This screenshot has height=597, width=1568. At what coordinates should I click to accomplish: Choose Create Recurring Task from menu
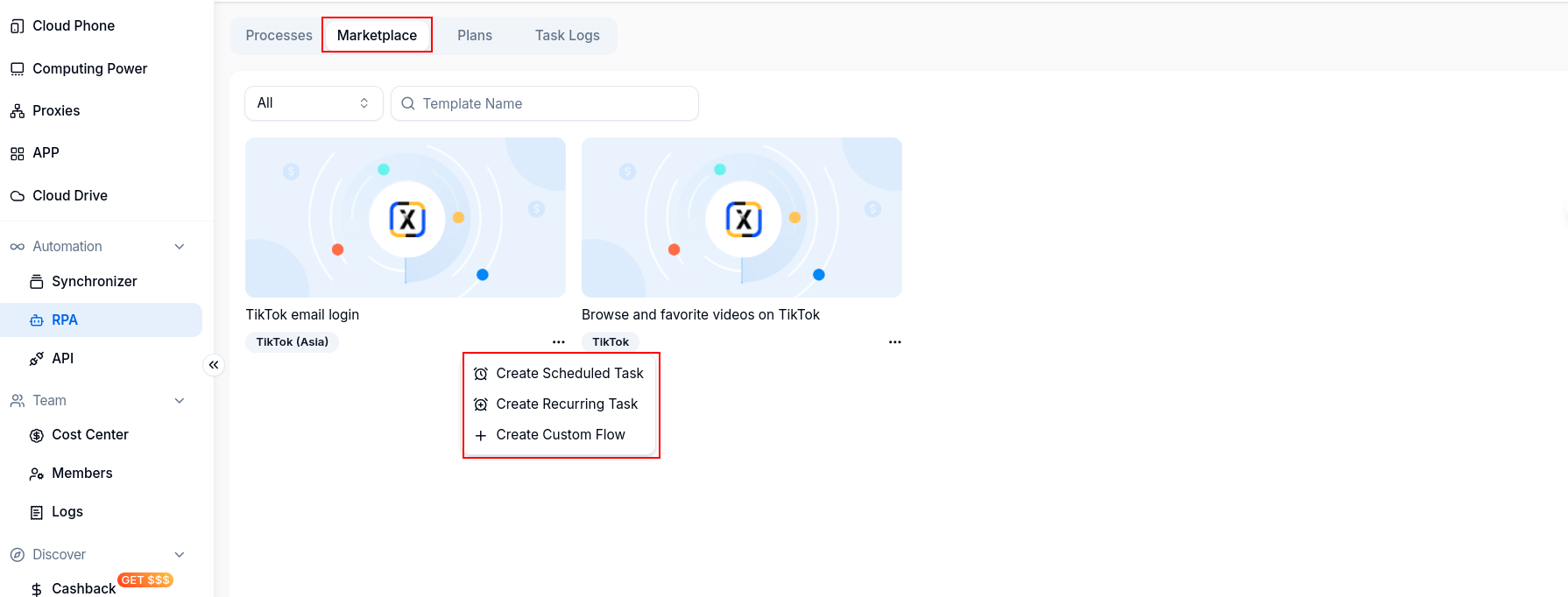click(561, 404)
